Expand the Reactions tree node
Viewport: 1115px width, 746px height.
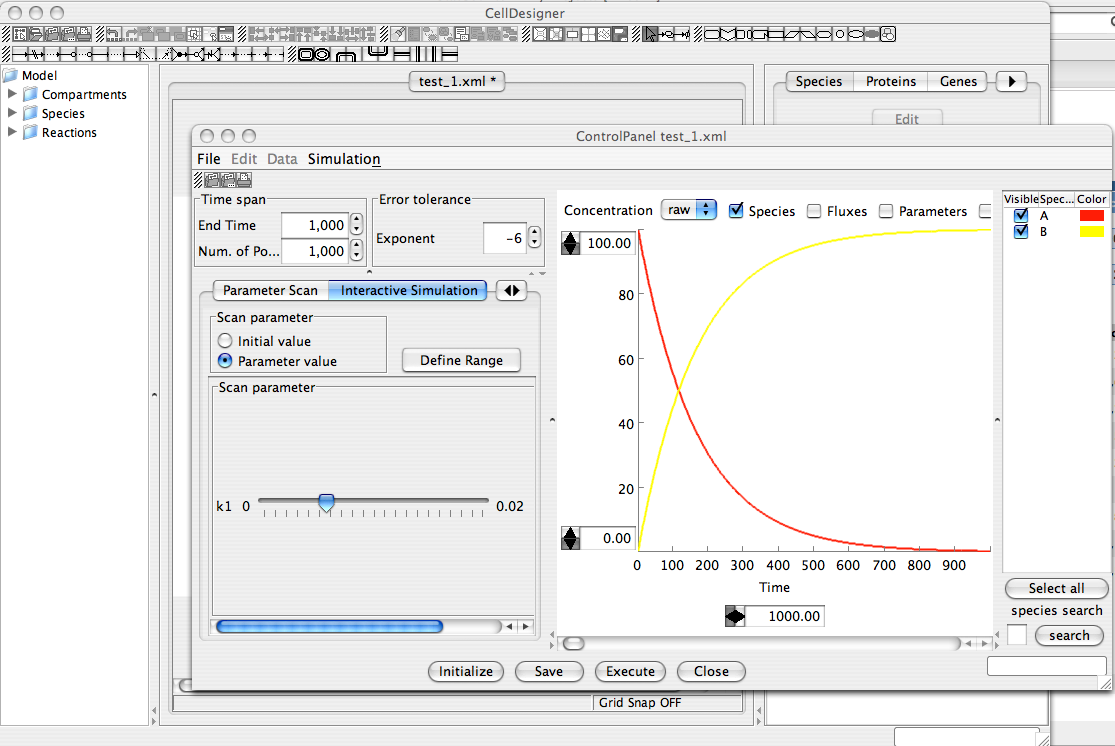[13, 132]
